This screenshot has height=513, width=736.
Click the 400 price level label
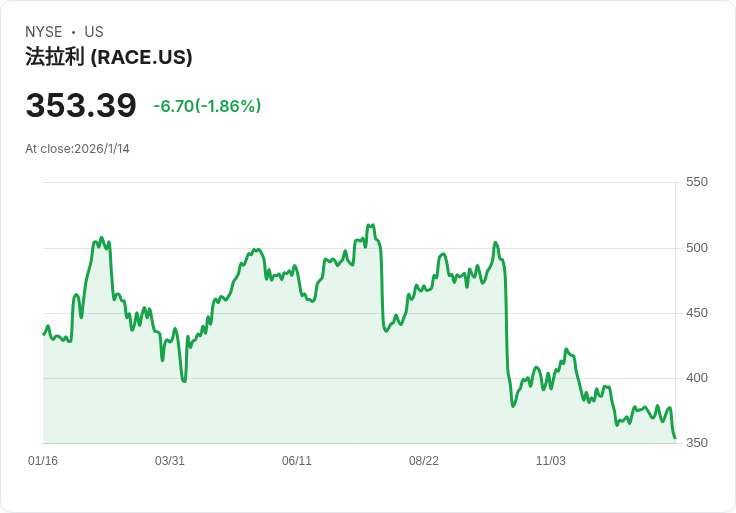tap(696, 378)
